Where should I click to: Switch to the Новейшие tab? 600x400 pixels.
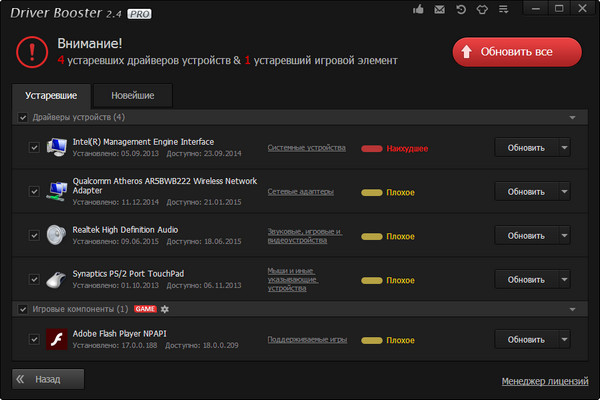pyautogui.click(x=132, y=96)
